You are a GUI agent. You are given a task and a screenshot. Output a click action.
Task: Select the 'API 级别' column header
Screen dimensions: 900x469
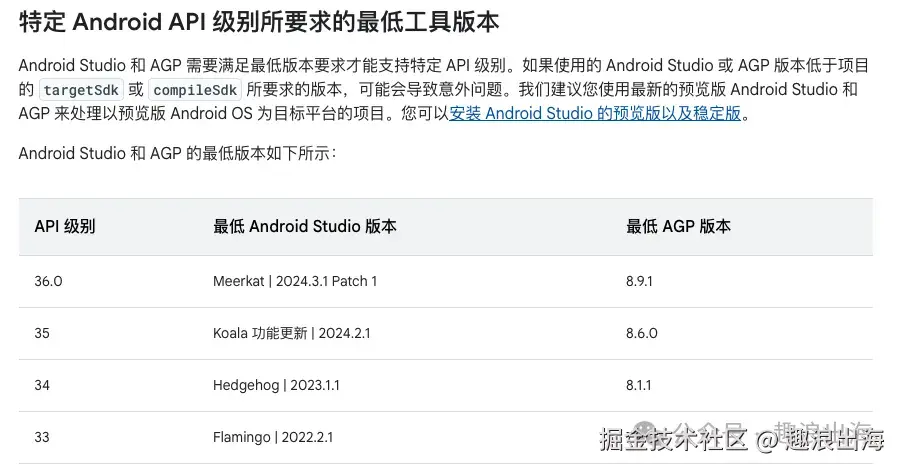click(x=65, y=226)
